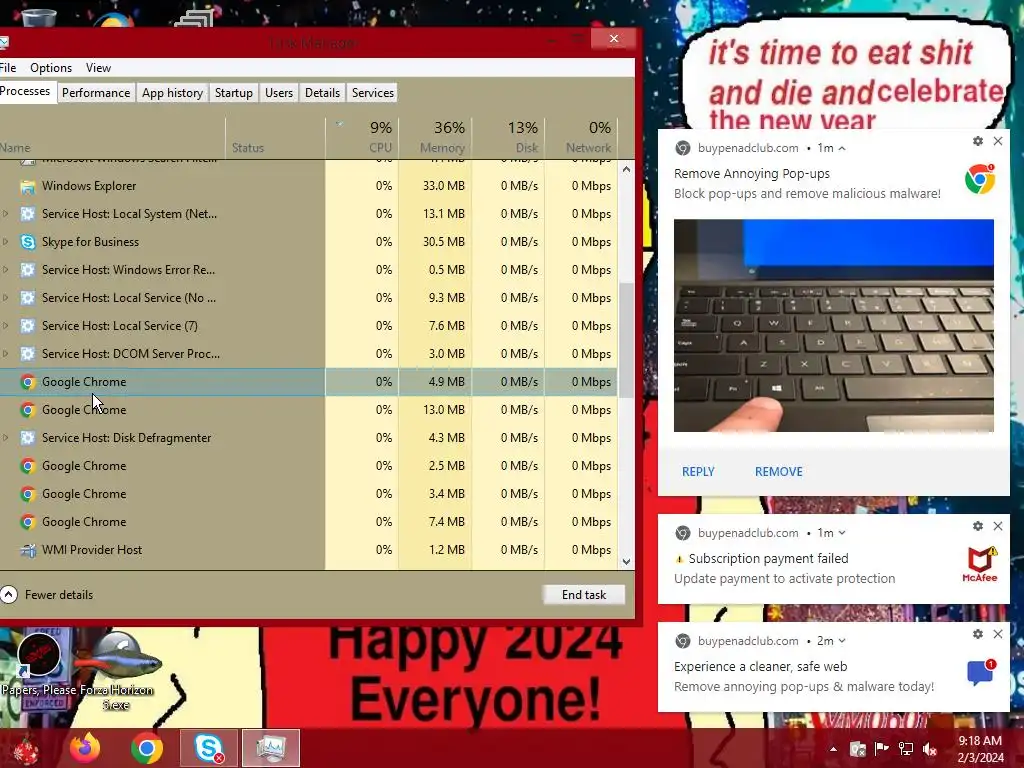The image size is (1024, 768).
Task: Dismiss the Experience a cleaner, safe web notification
Action: tap(998, 634)
